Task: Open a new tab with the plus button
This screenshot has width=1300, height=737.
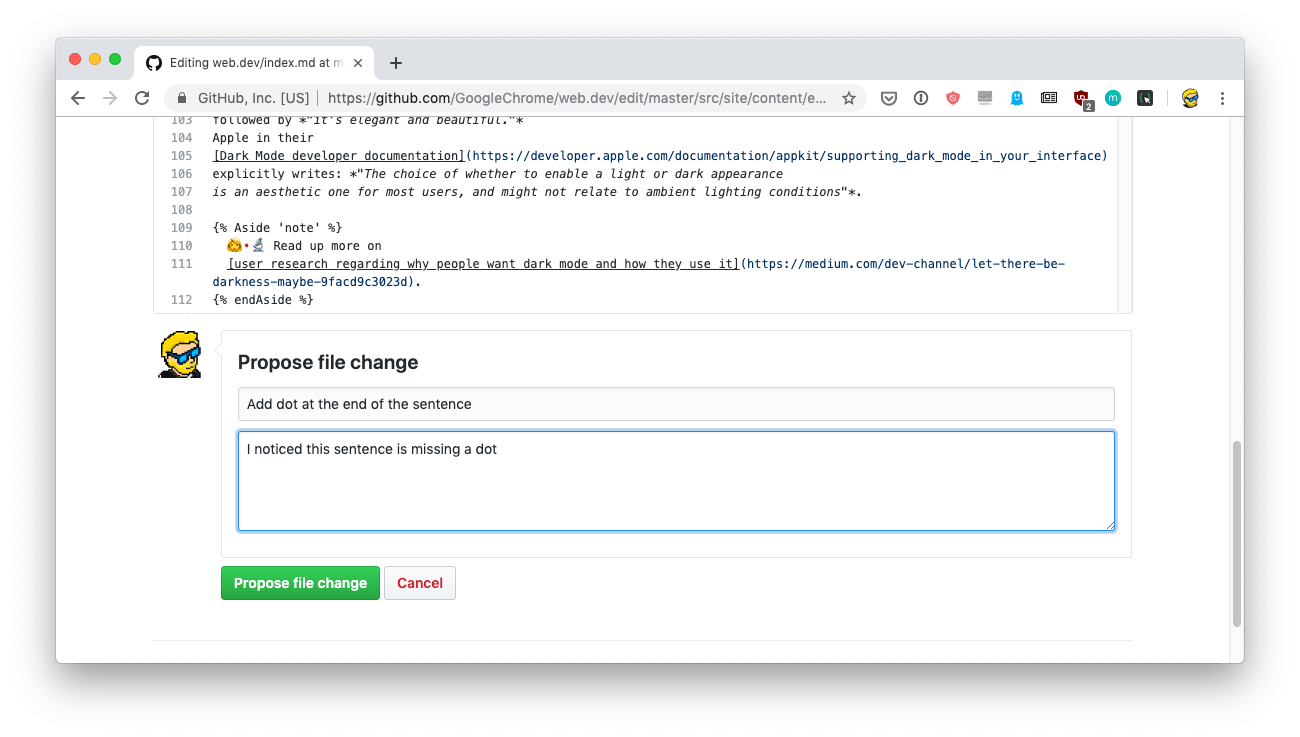Action: pyautogui.click(x=395, y=61)
